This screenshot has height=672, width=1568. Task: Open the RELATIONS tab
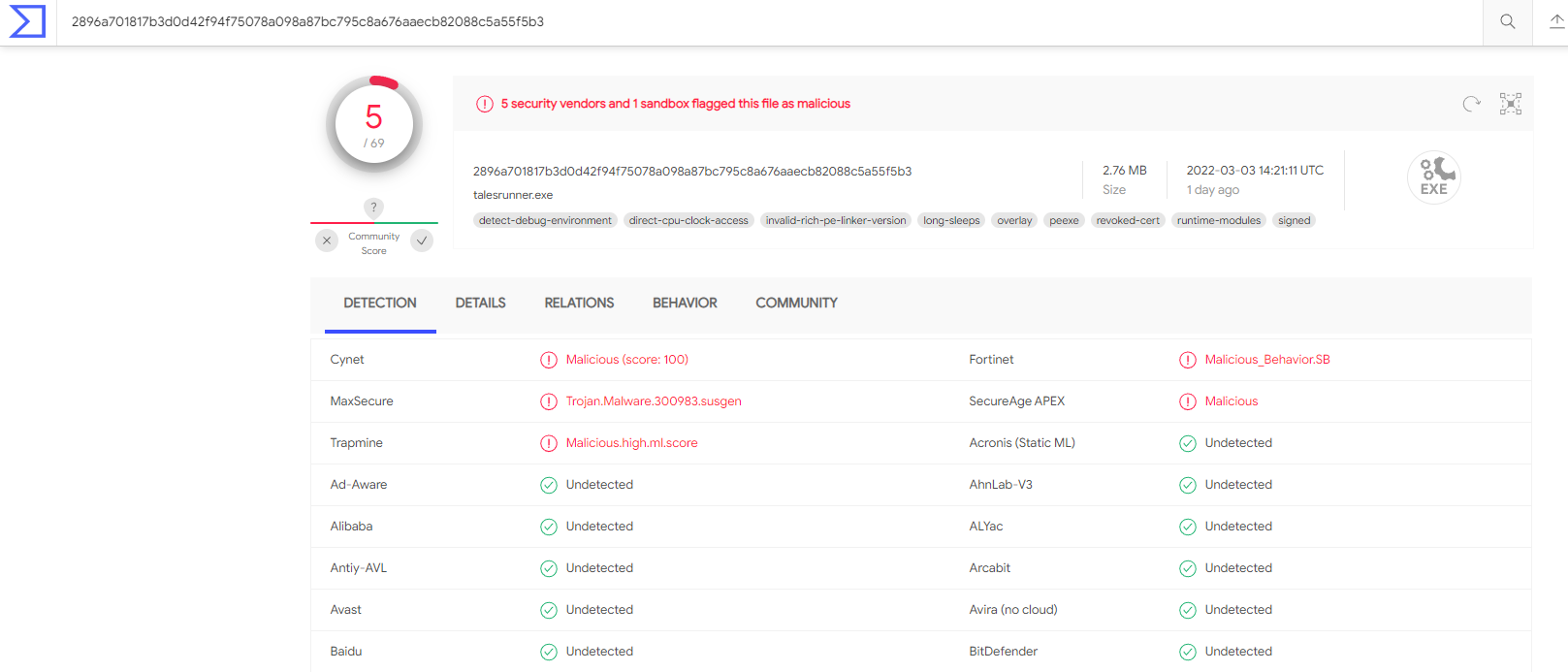pyautogui.click(x=579, y=304)
